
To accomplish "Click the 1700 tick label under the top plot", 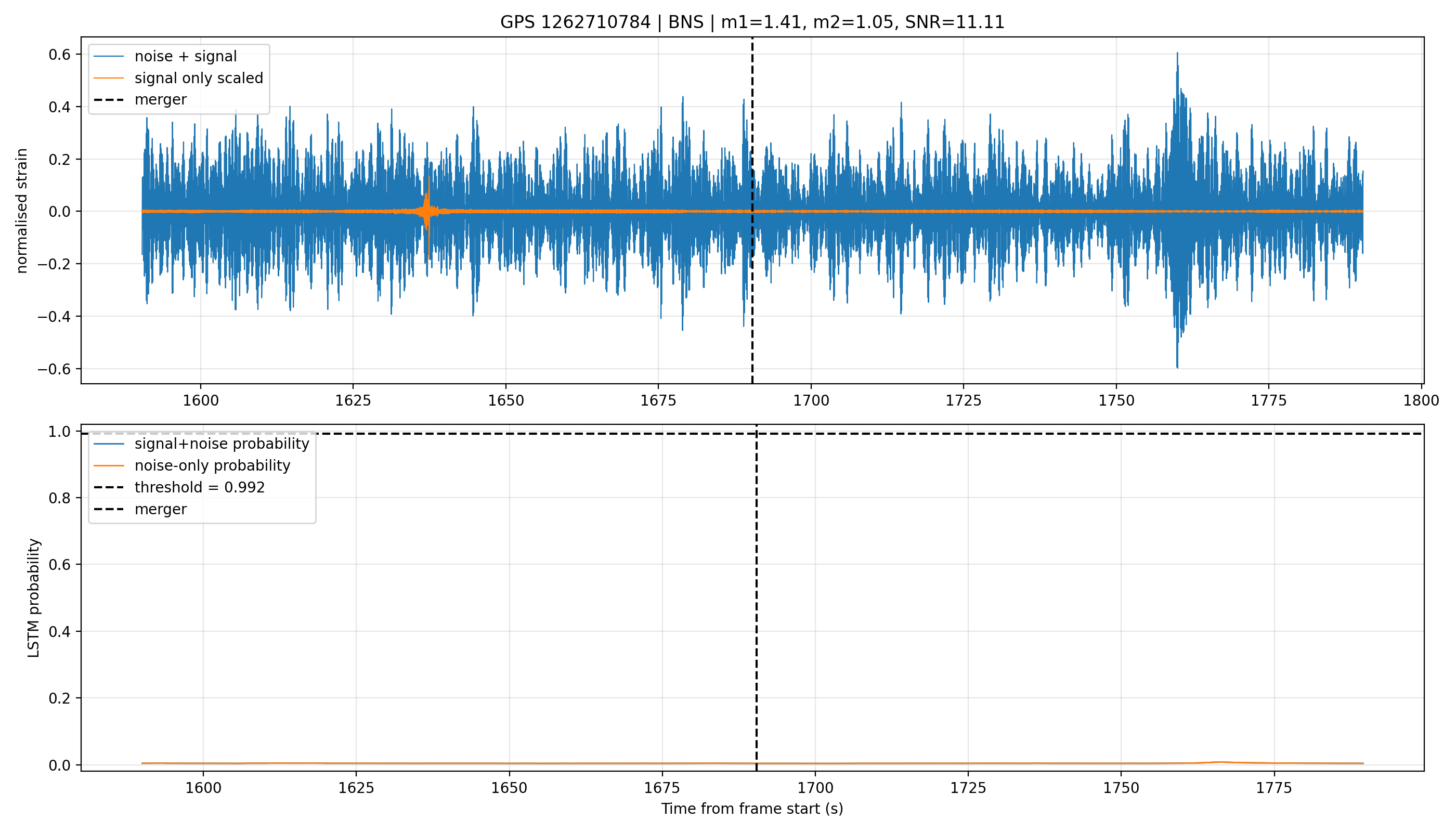I will pos(811,400).
